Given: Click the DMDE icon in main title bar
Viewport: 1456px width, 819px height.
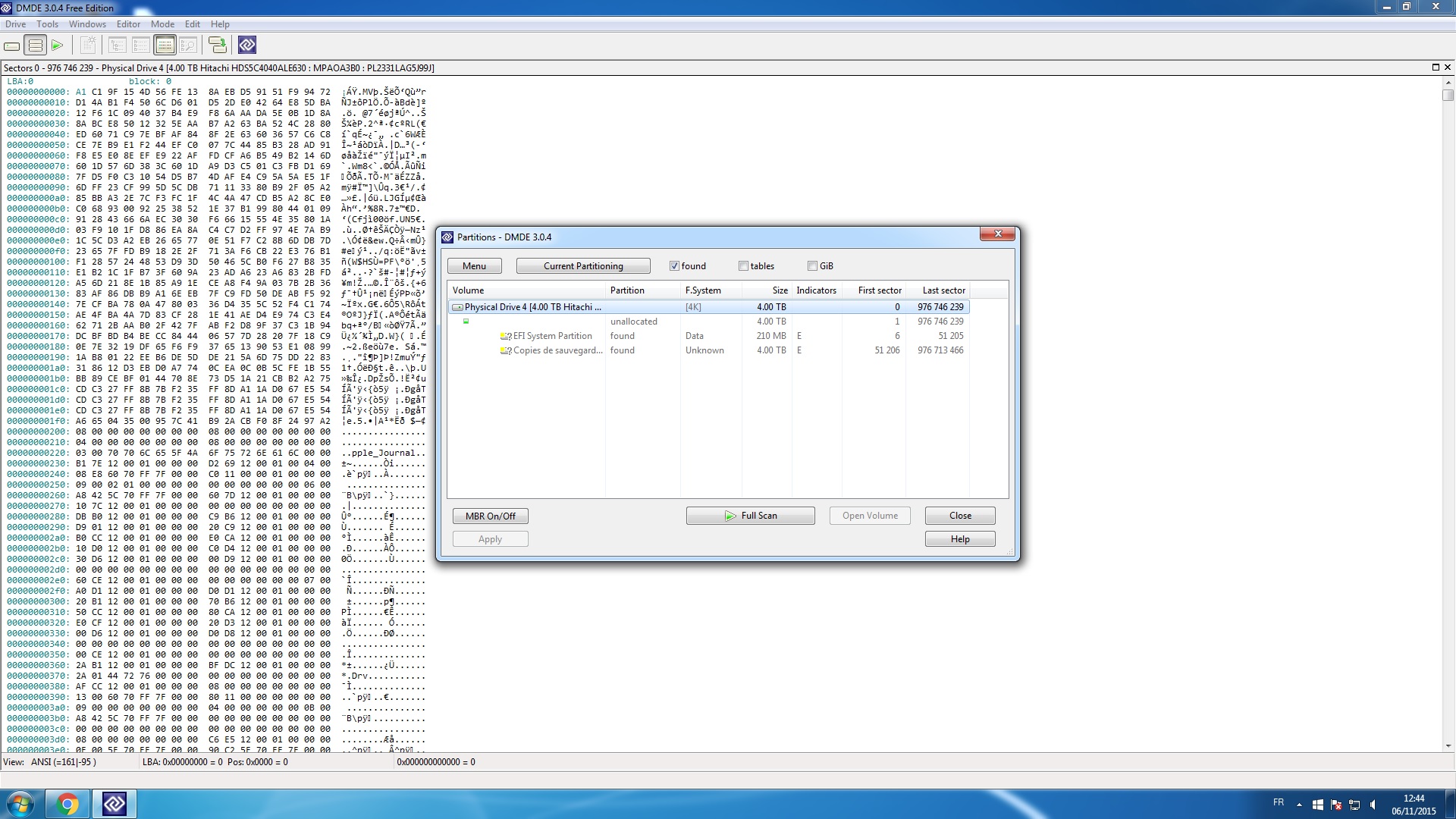Looking at the screenshot, I should point(8,8).
